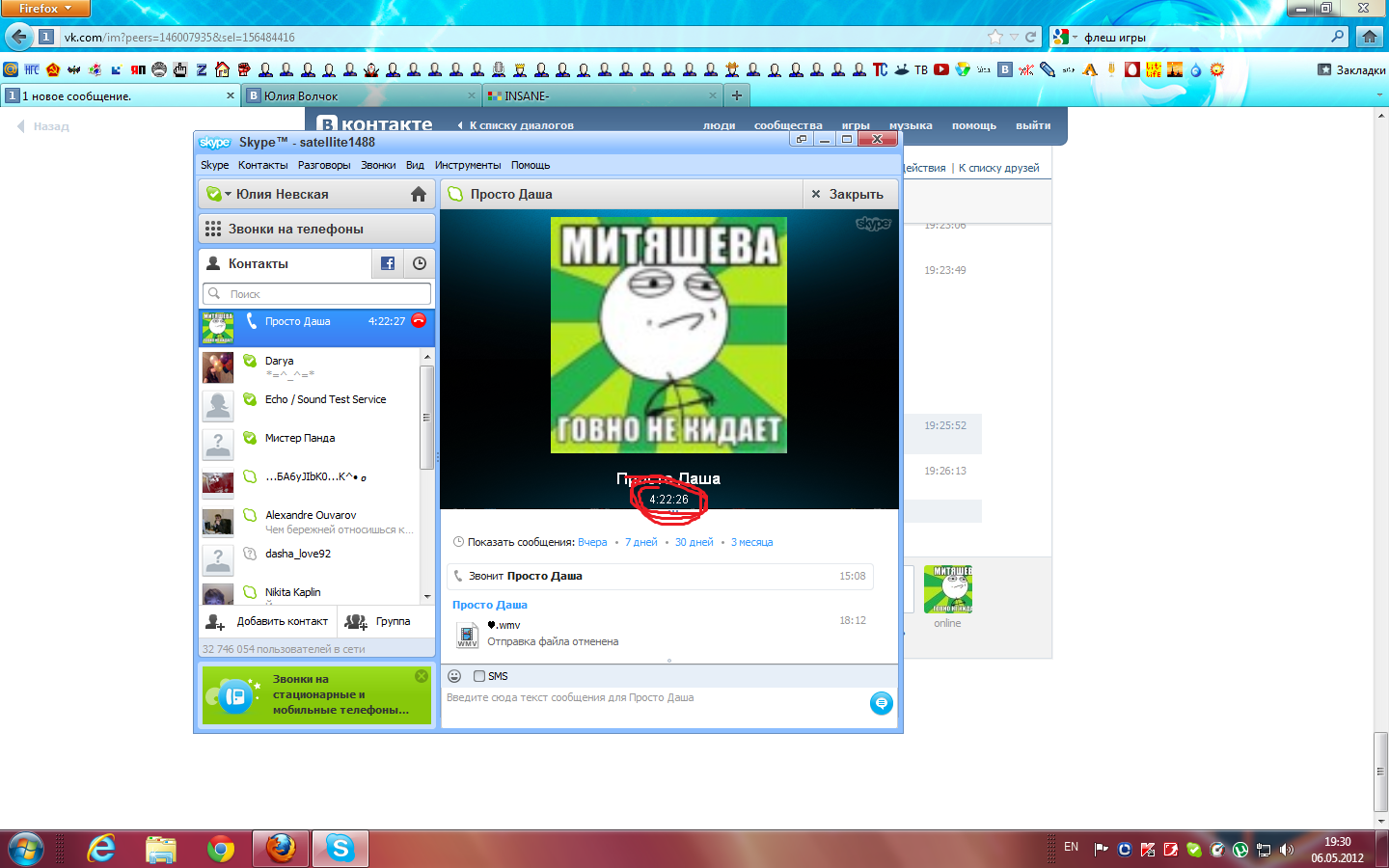The height and width of the screenshot is (868, 1389).
Task: Show messages from the last 7 дней
Action: click(x=640, y=542)
